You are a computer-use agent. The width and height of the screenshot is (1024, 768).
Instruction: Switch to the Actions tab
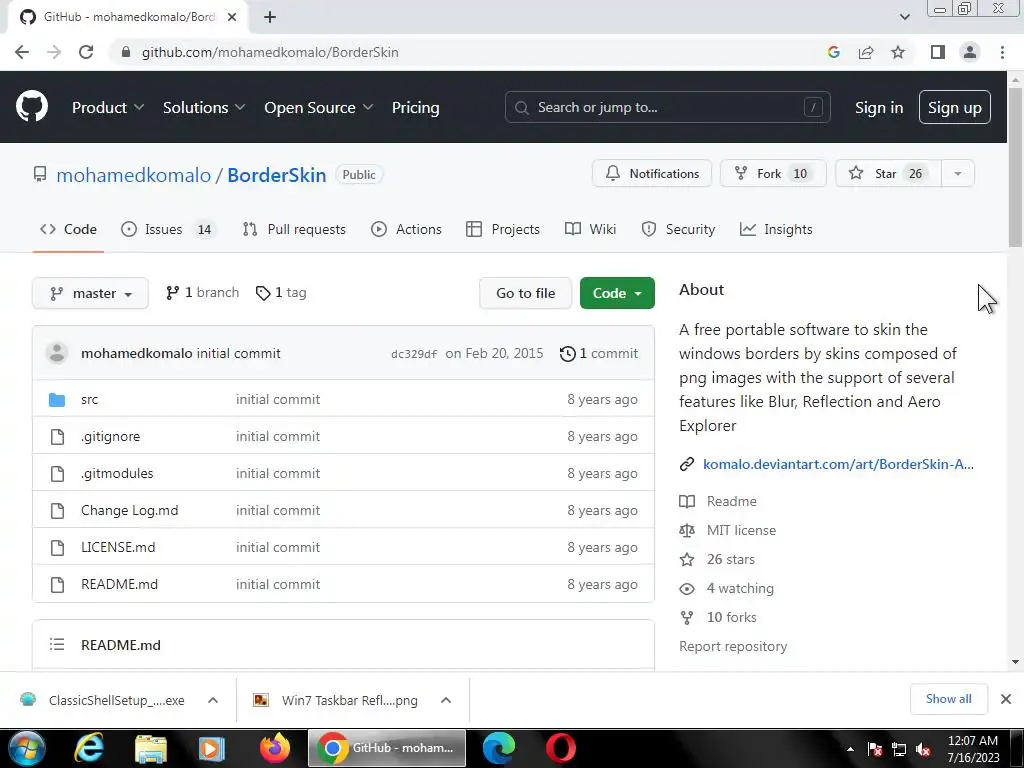coord(406,229)
